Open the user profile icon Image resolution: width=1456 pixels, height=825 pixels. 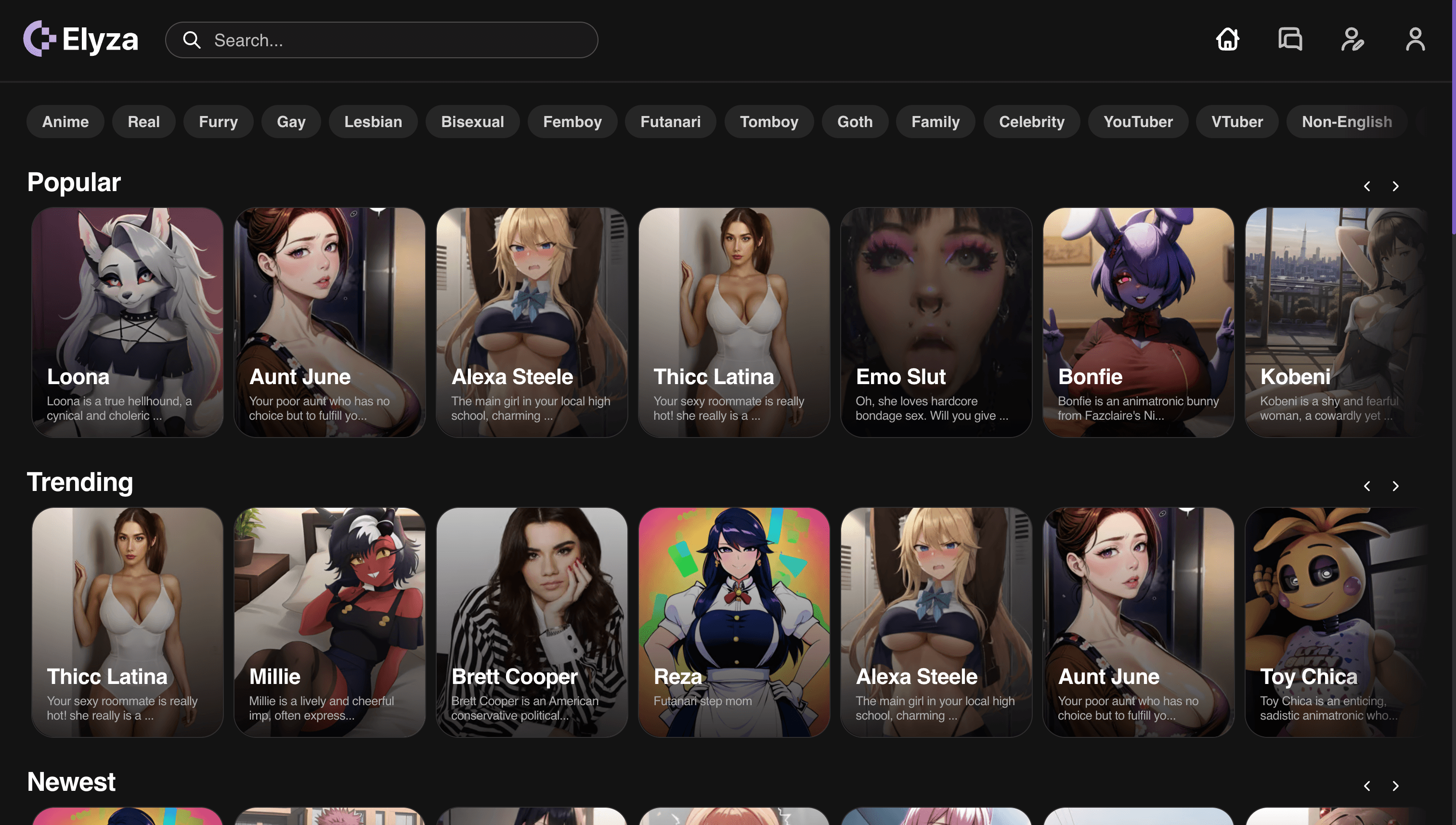[x=1415, y=39]
